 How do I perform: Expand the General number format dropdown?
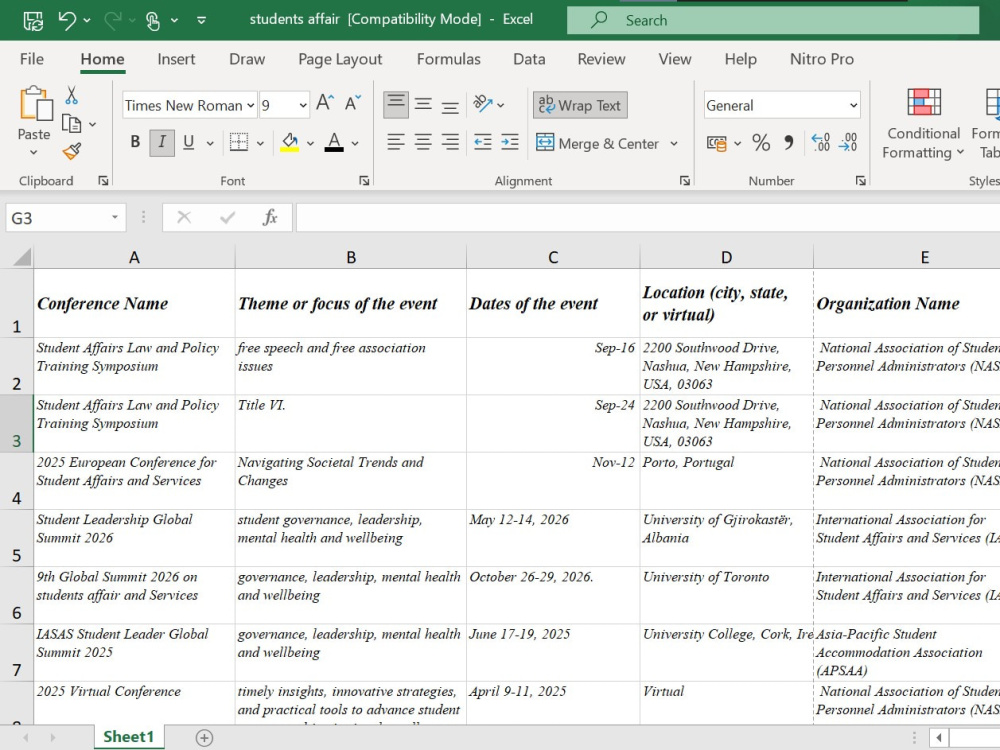[853, 105]
